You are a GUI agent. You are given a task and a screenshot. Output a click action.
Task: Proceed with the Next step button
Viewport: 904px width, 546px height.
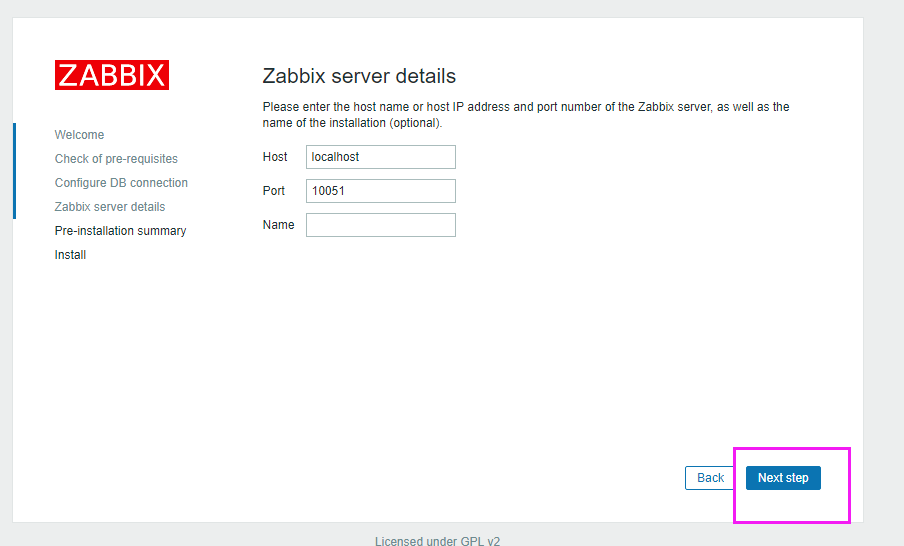pos(783,478)
